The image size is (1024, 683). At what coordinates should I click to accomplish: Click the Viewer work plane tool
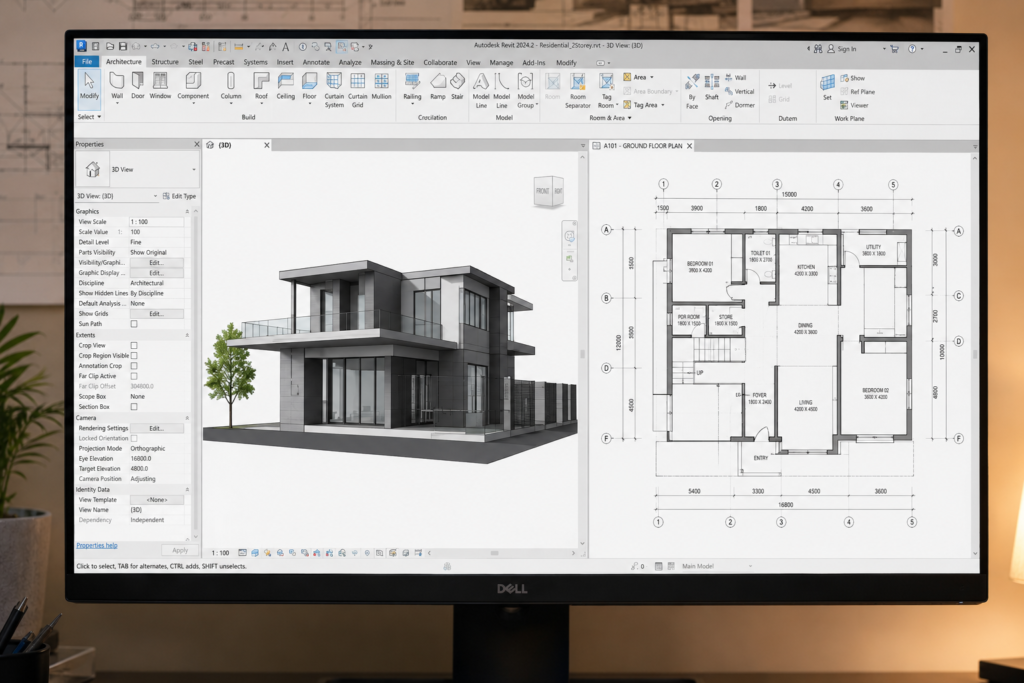point(854,105)
